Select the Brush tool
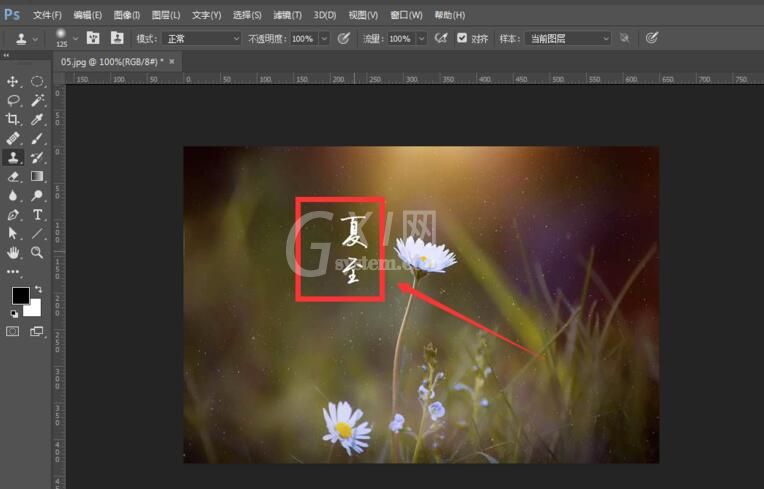This screenshot has height=489, width=764. [x=37, y=138]
